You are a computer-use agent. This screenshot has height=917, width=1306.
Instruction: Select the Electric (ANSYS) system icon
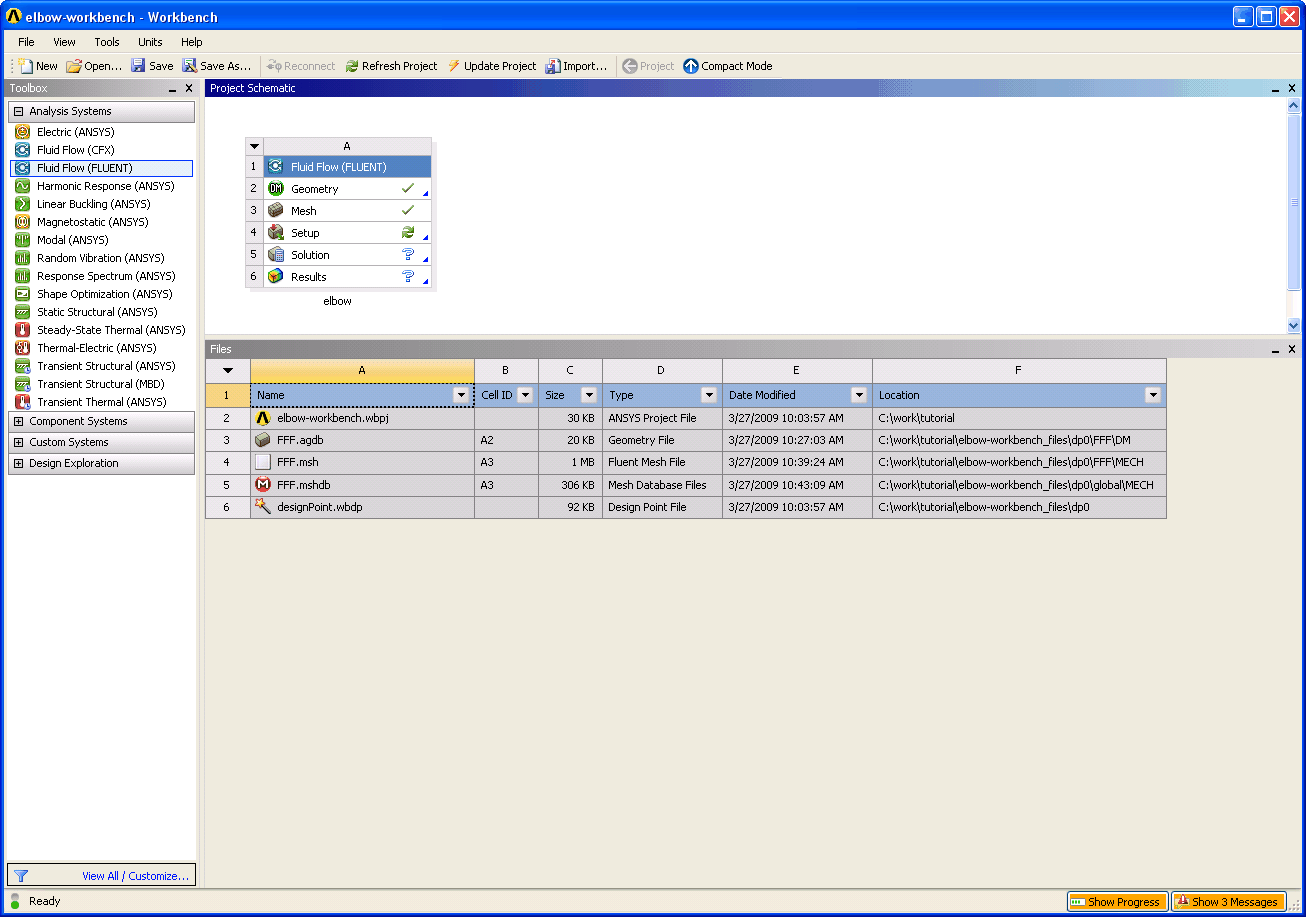click(22, 132)
